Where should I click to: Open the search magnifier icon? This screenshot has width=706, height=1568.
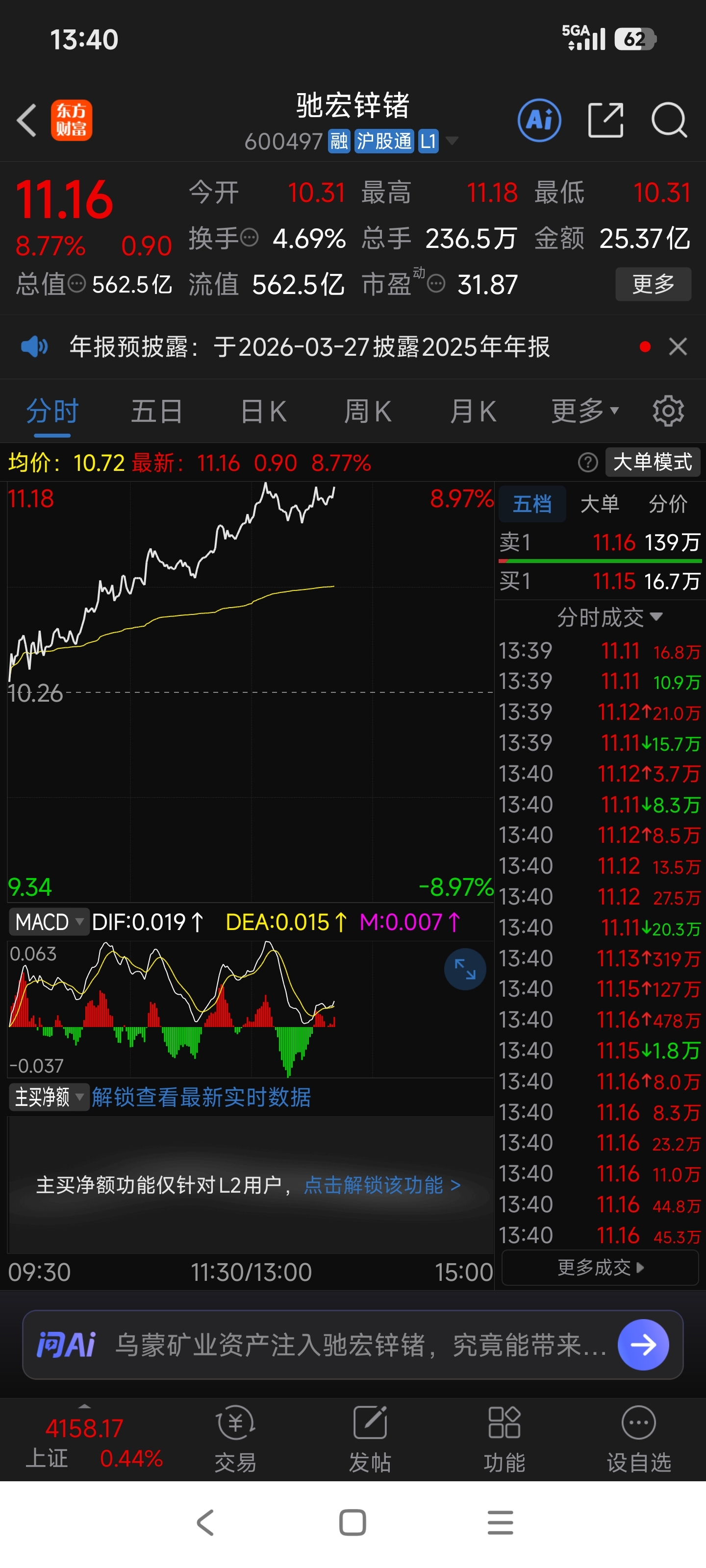coord(669,120)
